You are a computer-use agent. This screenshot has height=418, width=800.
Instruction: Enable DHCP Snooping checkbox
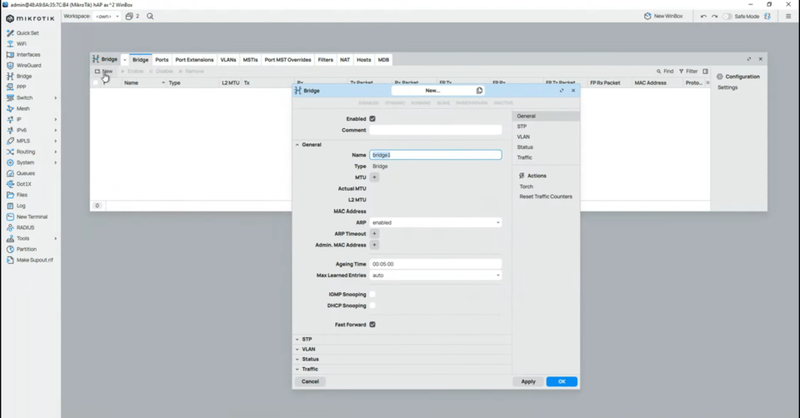(372, 305)
